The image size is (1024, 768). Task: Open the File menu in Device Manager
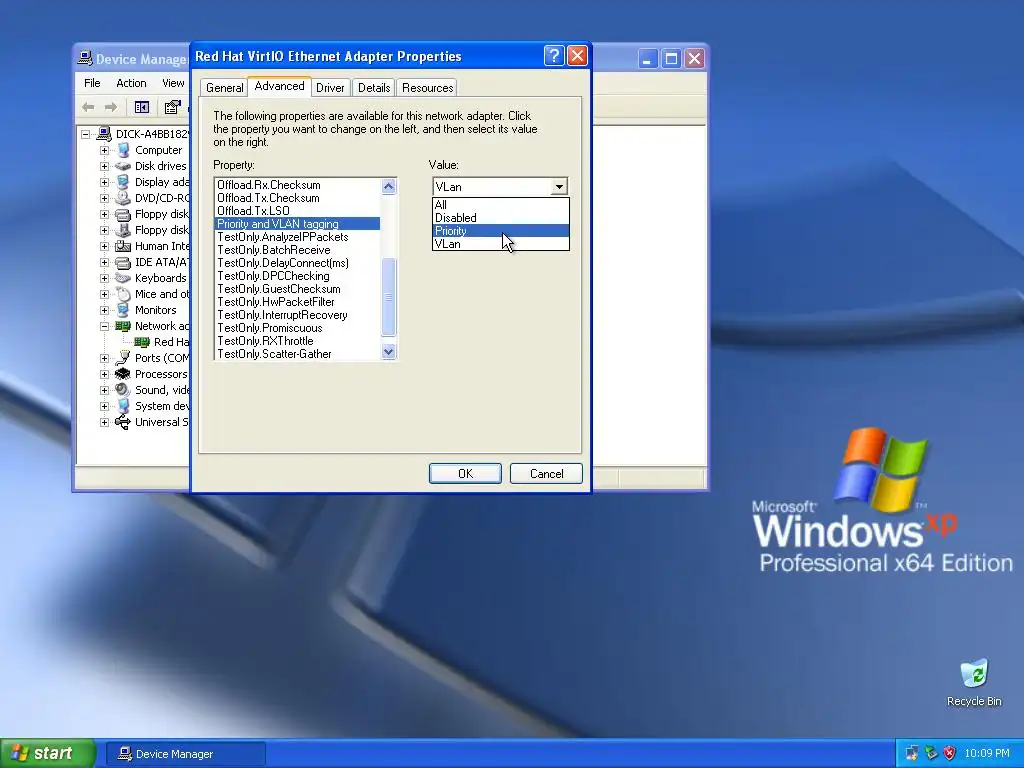[x=92, y=83]
